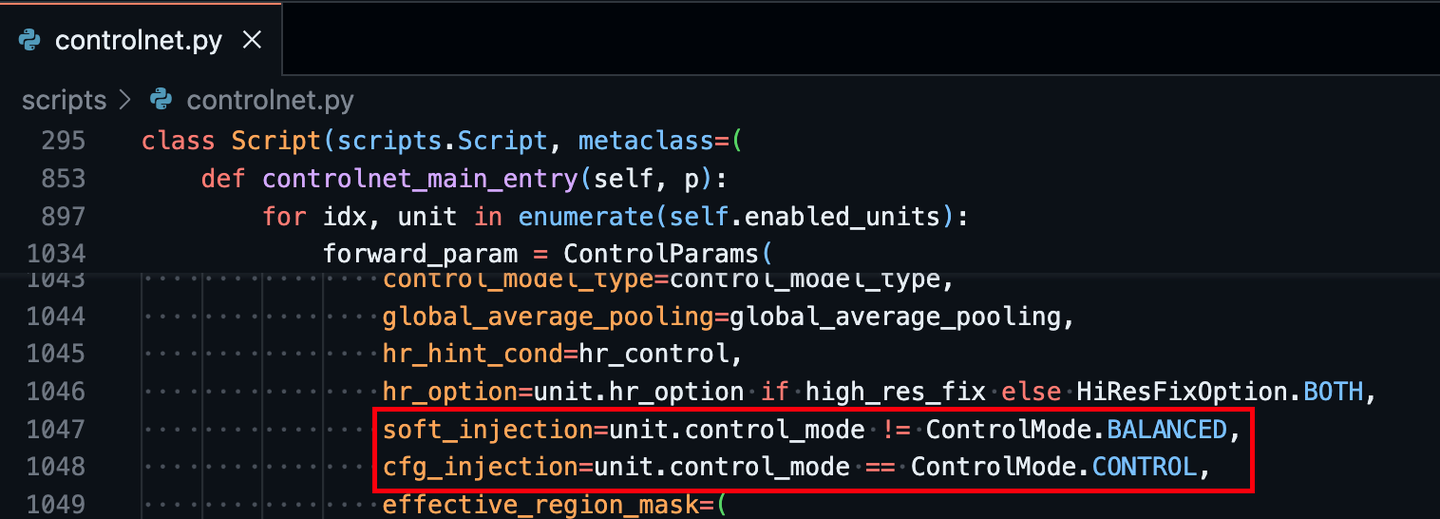Viewport: 1440px width, 519px height.
Task: Jump to sticky line class Script definition
Action: [440, 140]
